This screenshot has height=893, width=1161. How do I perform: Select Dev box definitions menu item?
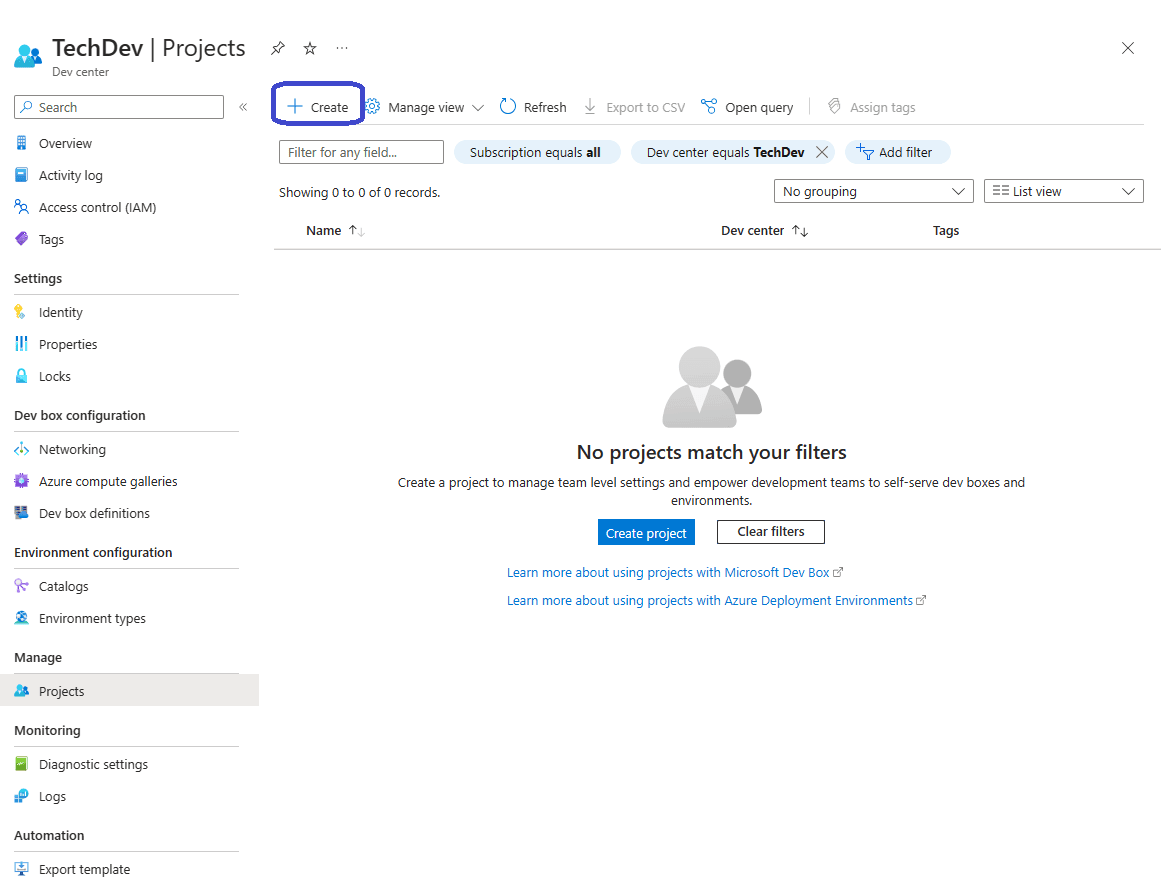pyautogui.click(x=94, y=513)
